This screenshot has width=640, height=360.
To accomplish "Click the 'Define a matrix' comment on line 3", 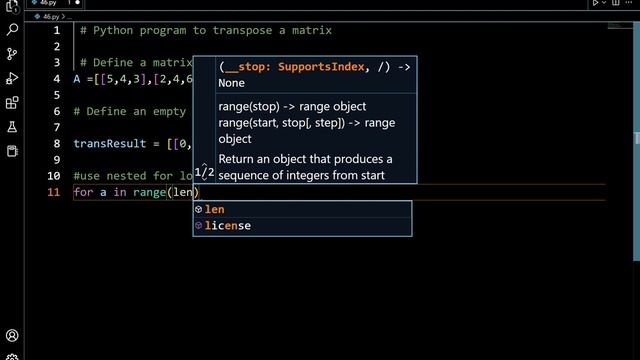I will tap(136, 62).
